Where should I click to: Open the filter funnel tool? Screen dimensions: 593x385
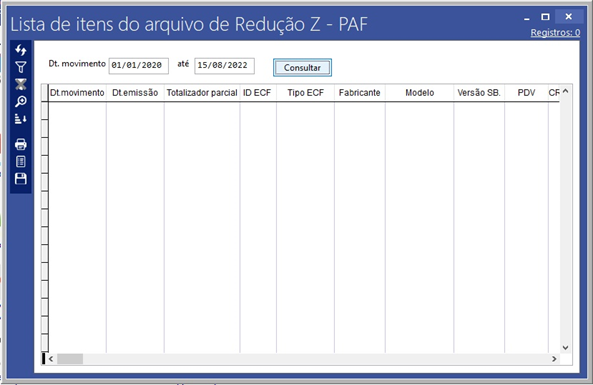21,67
